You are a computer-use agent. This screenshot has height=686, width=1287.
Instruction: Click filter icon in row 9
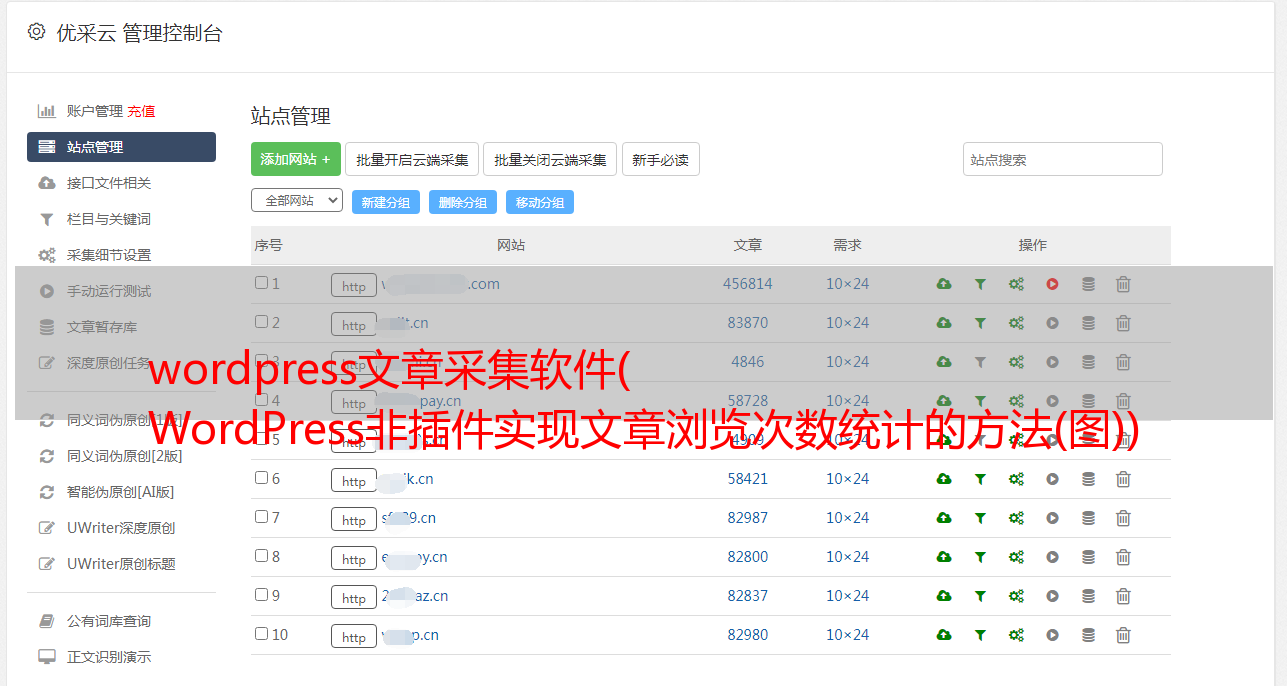[x=980, y=596]
